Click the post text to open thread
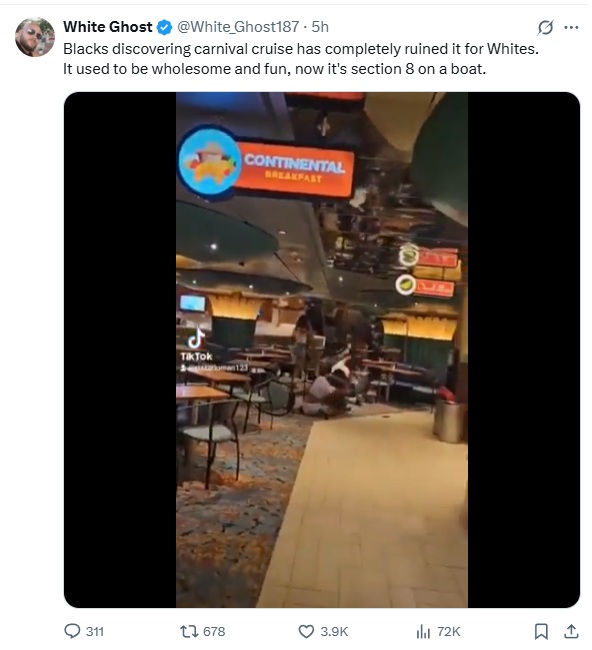The image size is (592, 650). tap(303, 59)
